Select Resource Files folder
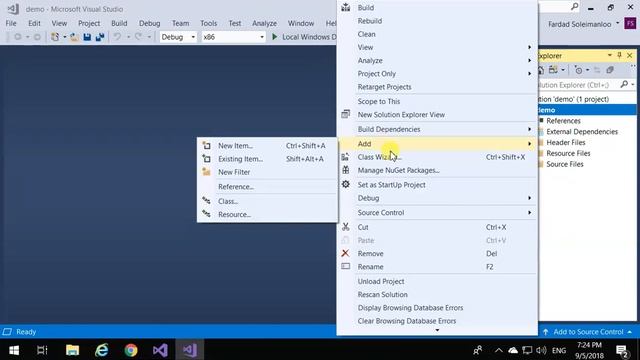Image resolution: width=640 pixels, height=360 pixels. coord(568,153)
